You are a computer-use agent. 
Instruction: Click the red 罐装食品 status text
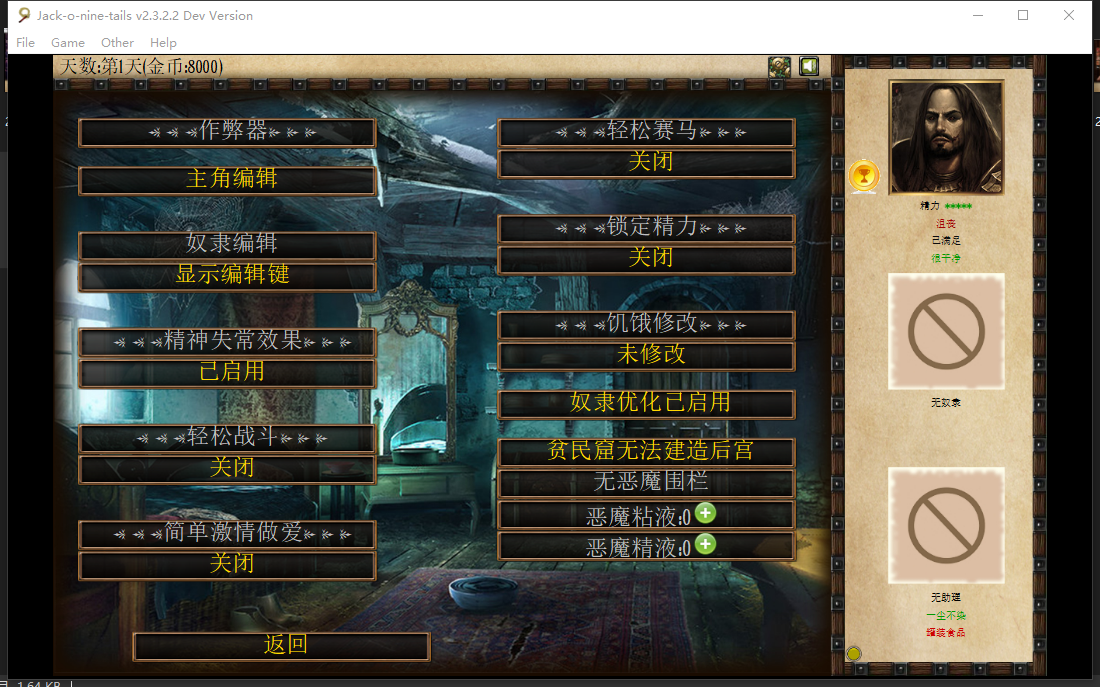946,632
